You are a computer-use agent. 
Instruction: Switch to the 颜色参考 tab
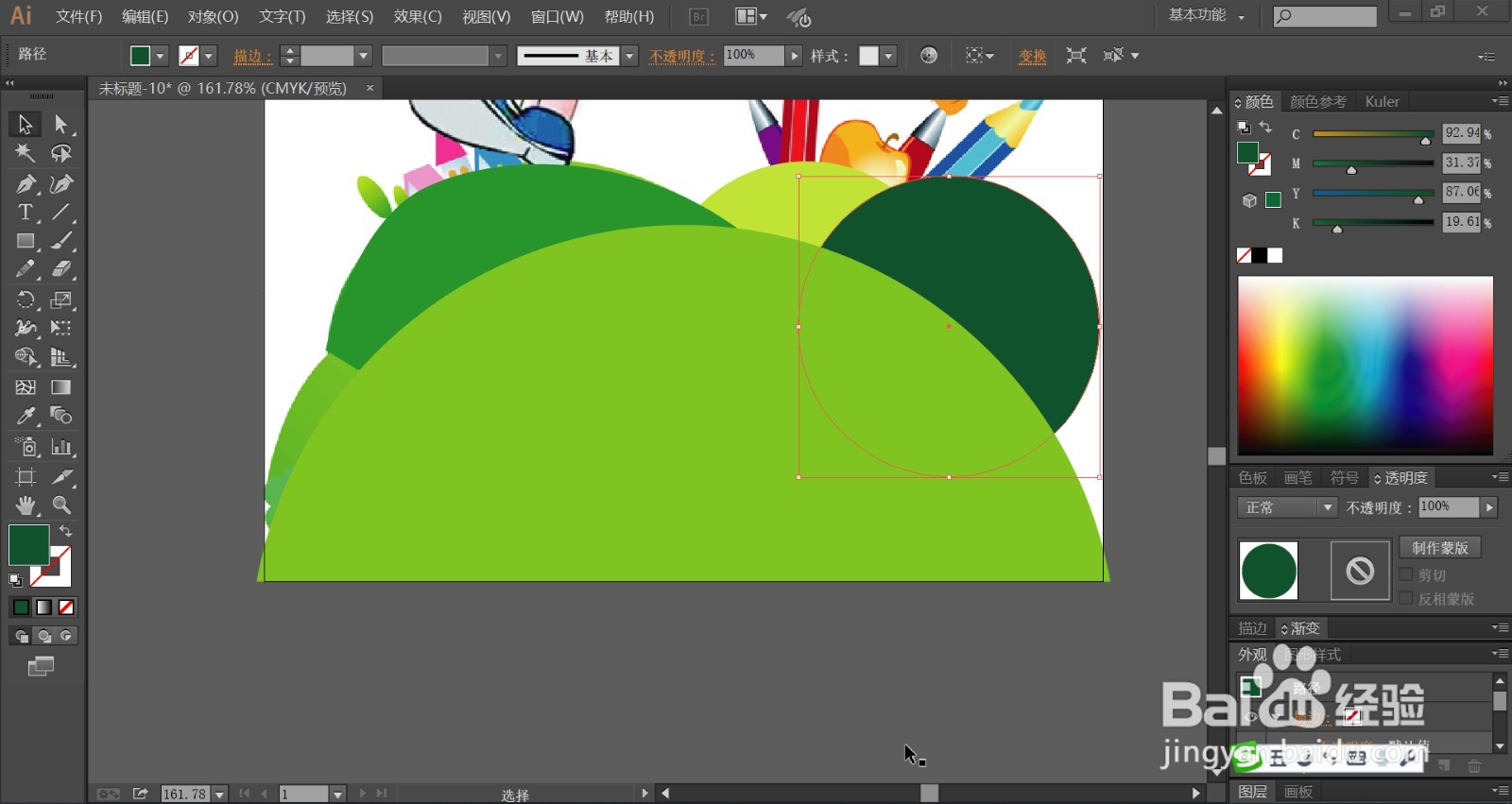[x=1317, y=101]
